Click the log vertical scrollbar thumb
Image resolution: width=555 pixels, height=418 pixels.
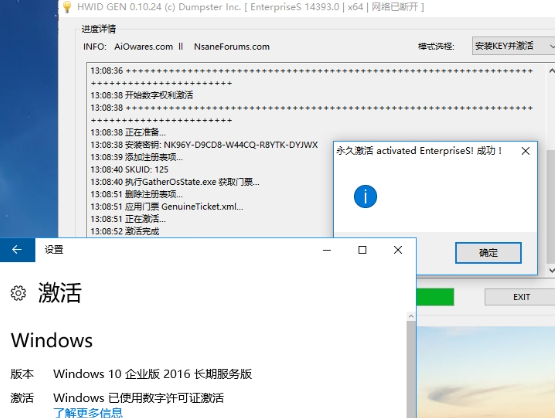tap(551, 207)
